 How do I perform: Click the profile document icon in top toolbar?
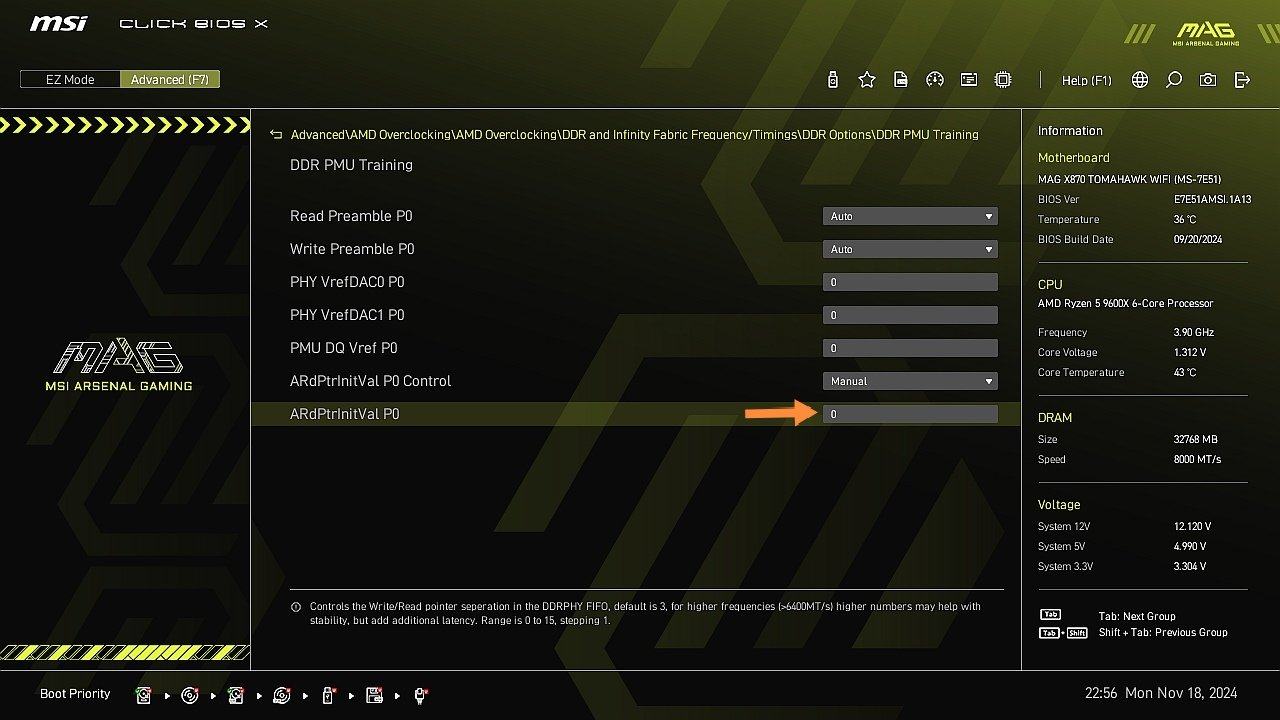coord(901,80)
